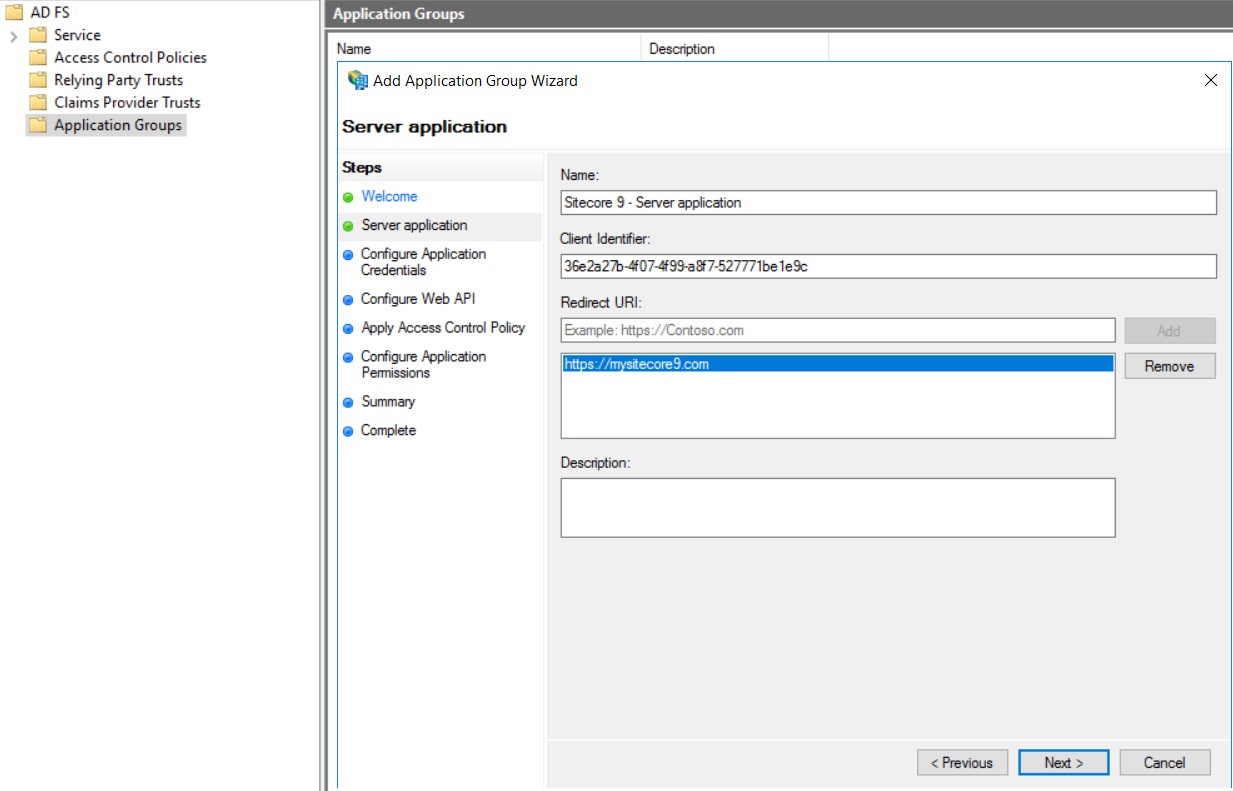Remove the selected redirect URI
Screen dimensions: 1233x791
click(x=1169, y=366)
